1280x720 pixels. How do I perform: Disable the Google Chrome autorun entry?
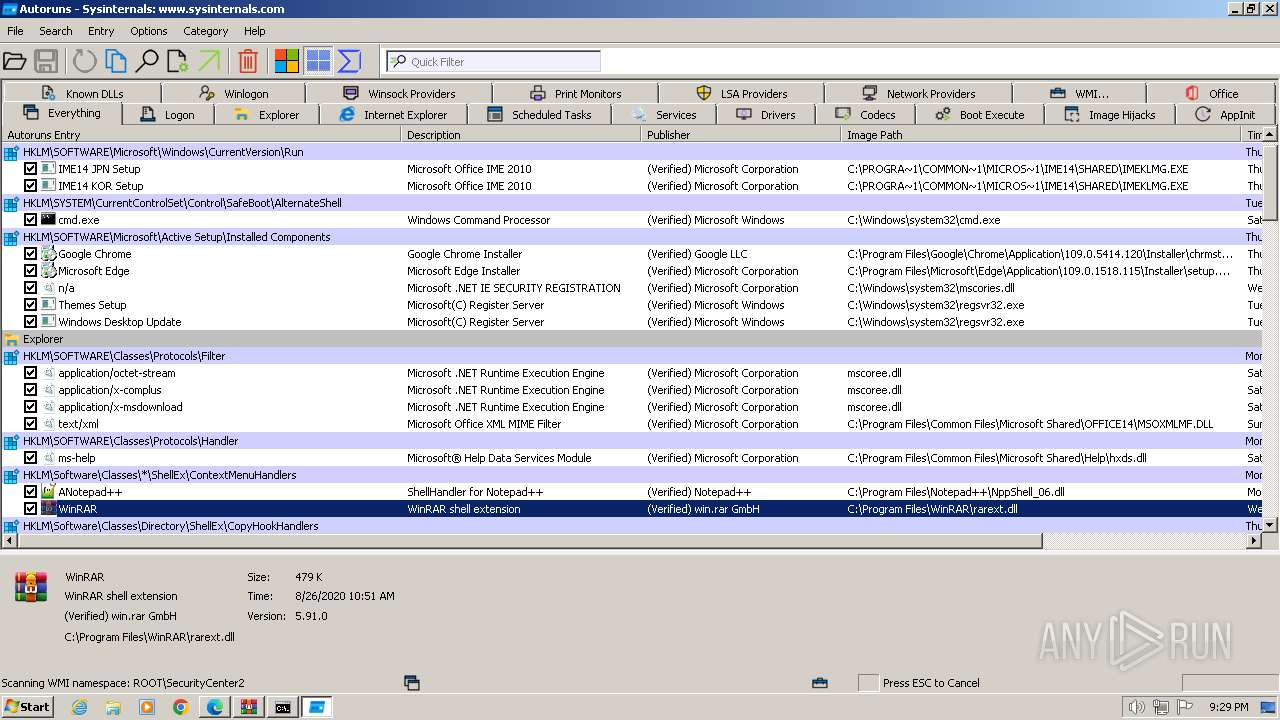(x=30, y=254)
